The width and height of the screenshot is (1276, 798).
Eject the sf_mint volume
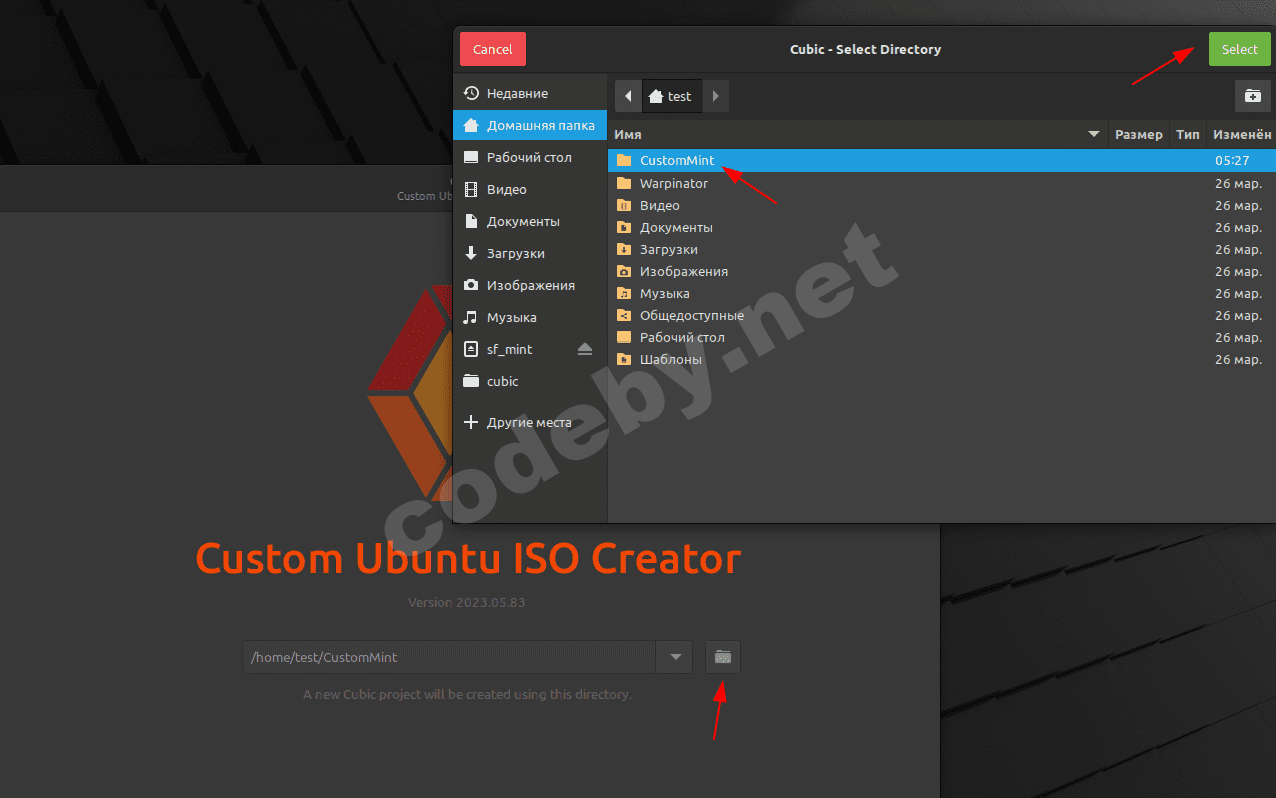[x=585, y=349]
